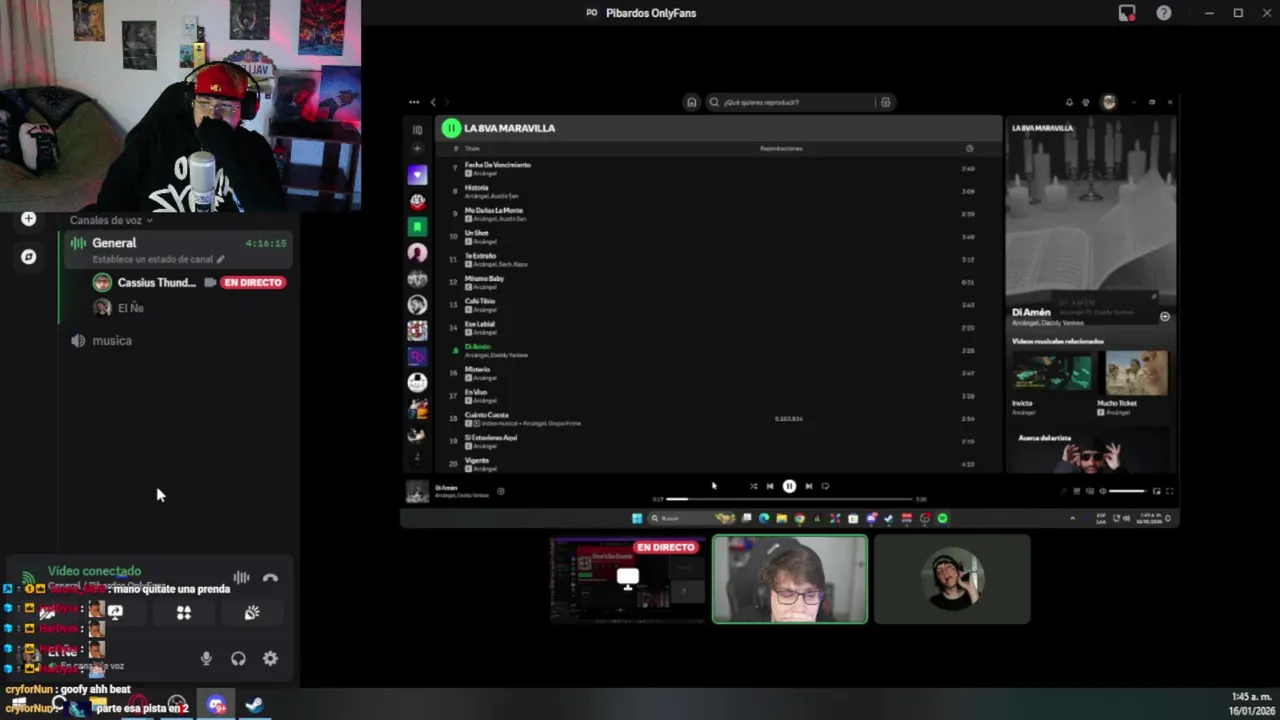Toggle Discord microphone mute
The image size is (1280, 720).
(206, 658)
